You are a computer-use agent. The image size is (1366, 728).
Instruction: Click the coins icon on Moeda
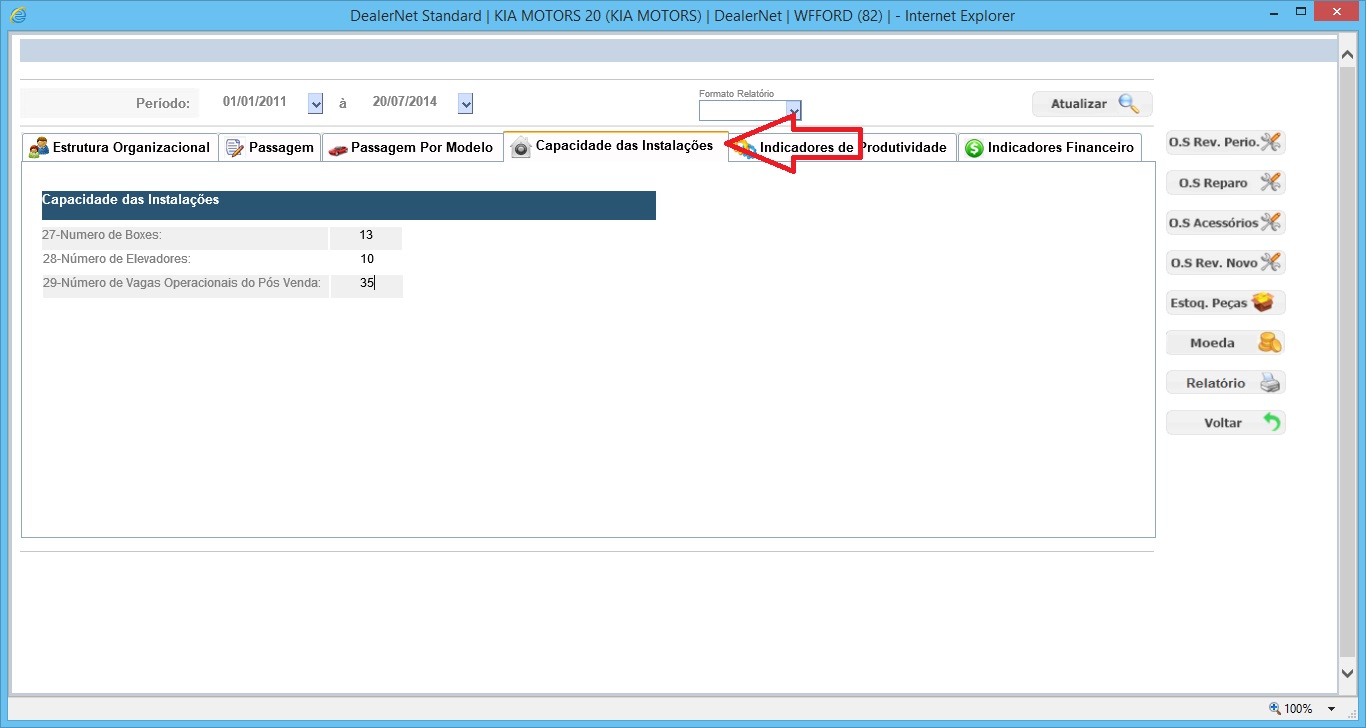tap(1270, 342)
